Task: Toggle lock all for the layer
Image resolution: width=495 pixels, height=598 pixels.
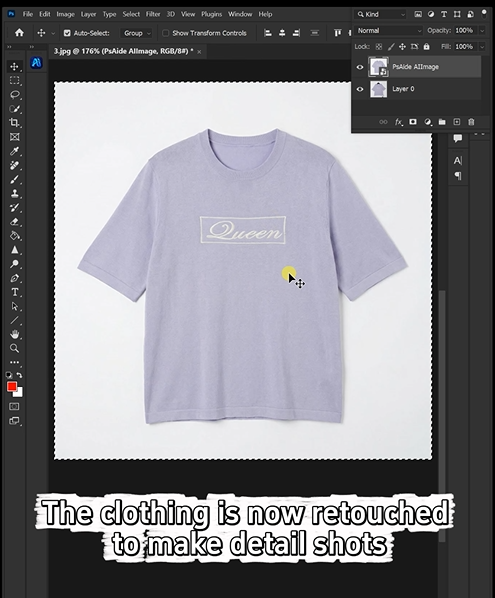Action: (x=426, y=47)
